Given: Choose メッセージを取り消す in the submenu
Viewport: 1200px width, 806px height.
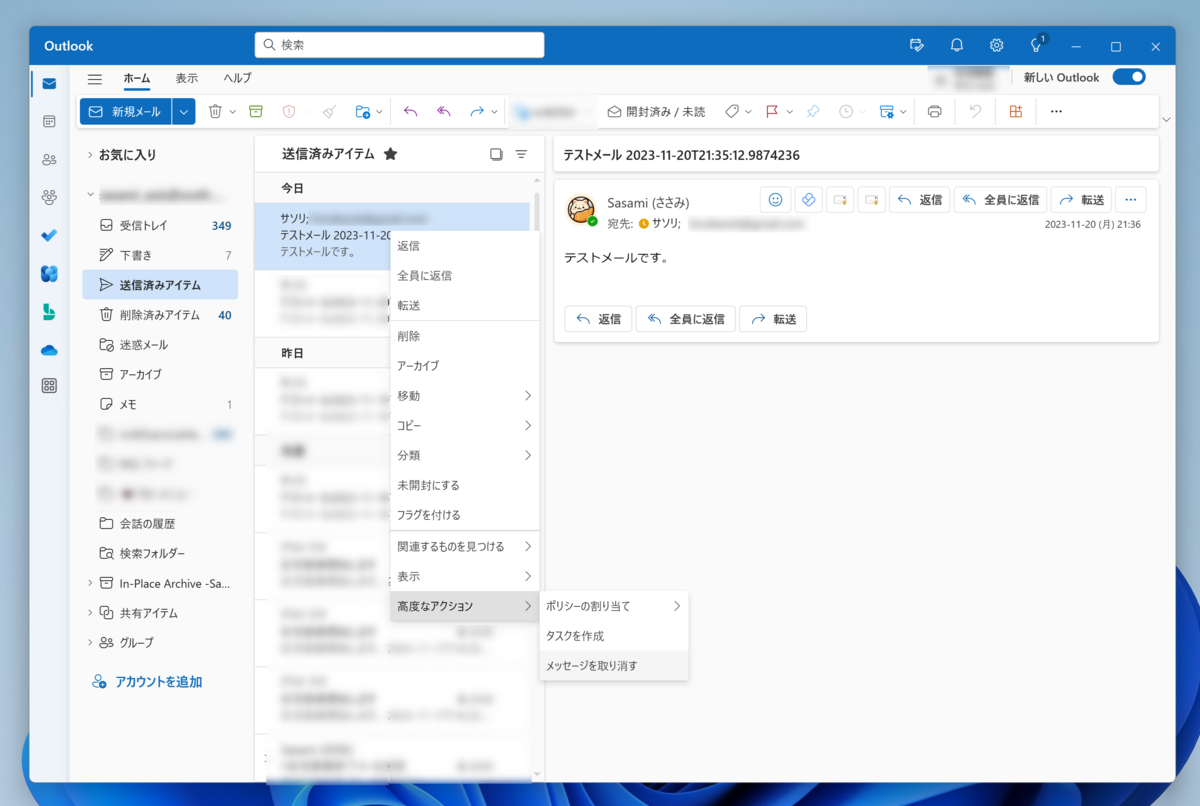Looking at the screenshot, I should point(614,666).
